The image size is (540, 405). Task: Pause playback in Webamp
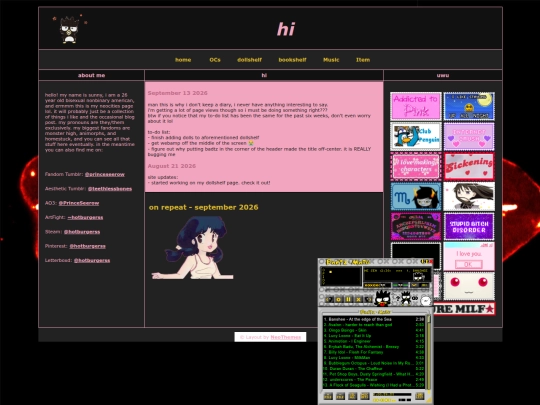(348, 299)
